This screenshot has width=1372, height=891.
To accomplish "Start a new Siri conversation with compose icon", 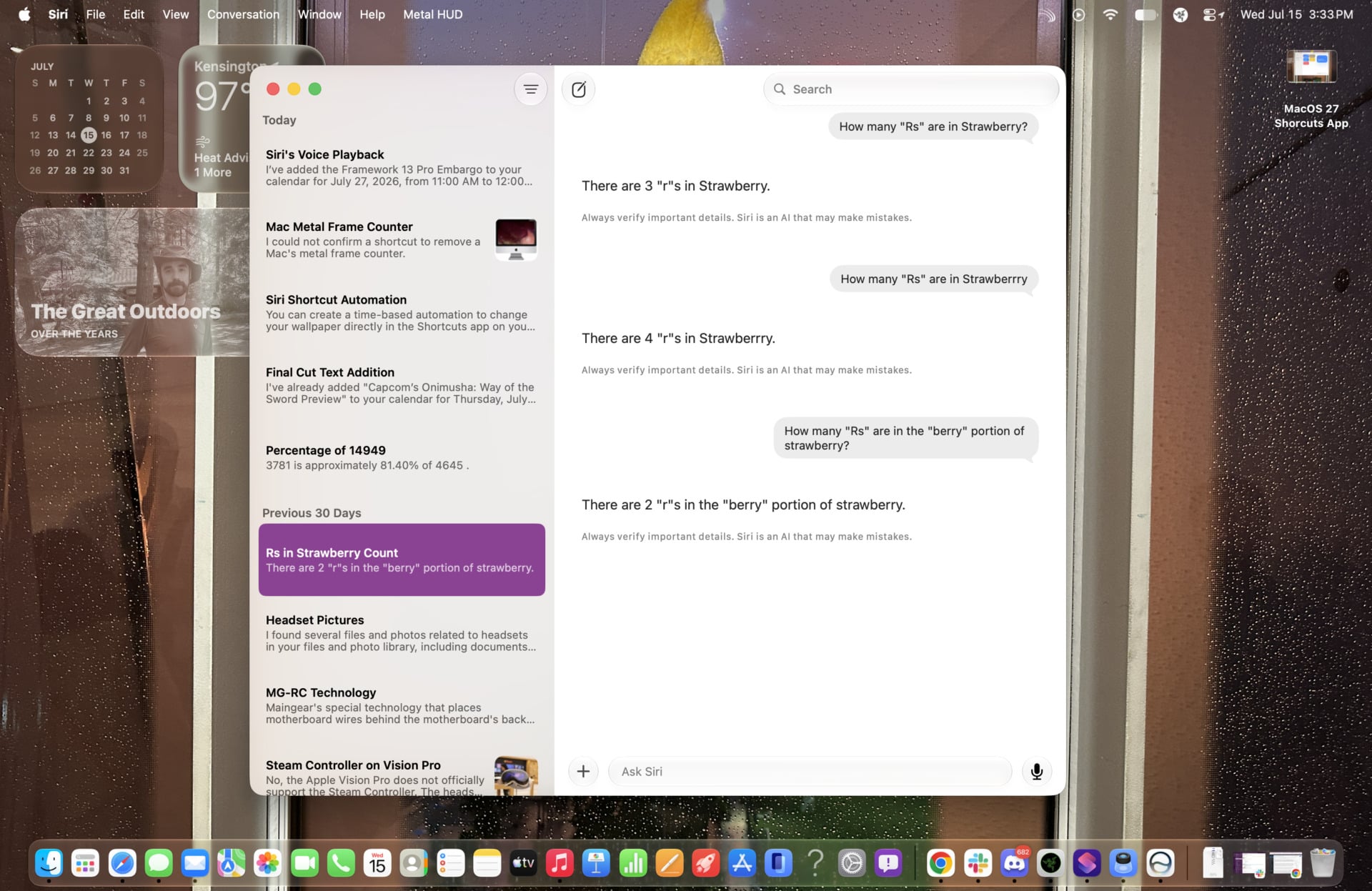I will click(x=579, y=89).
